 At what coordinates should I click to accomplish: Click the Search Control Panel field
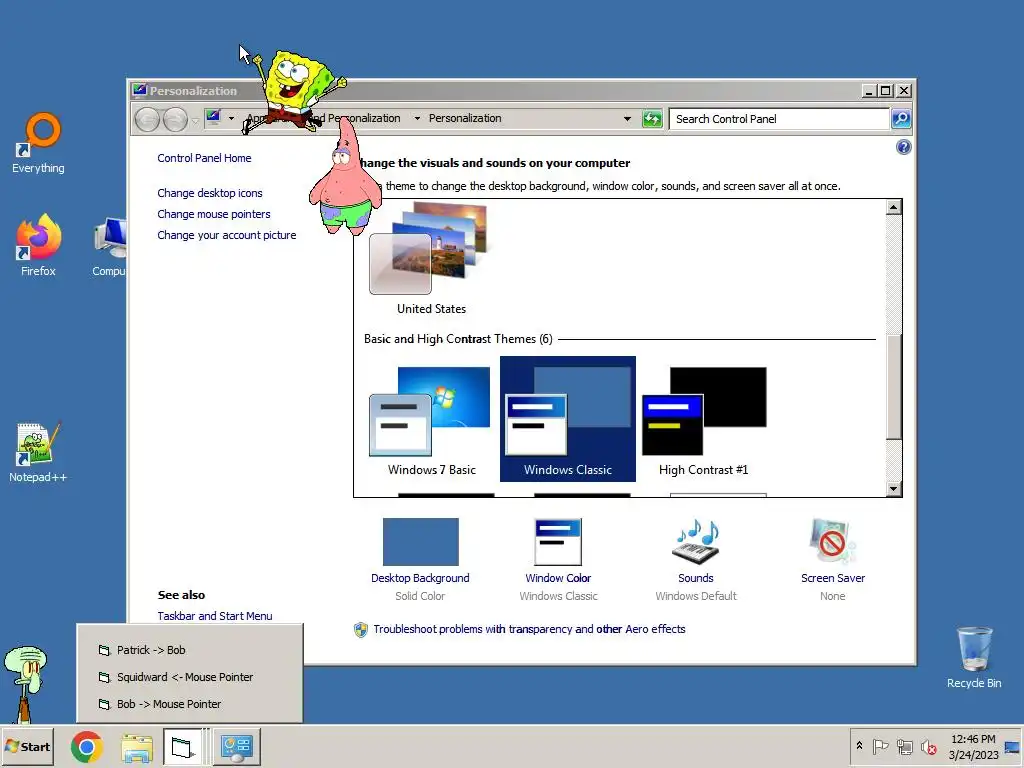point(779,119)
